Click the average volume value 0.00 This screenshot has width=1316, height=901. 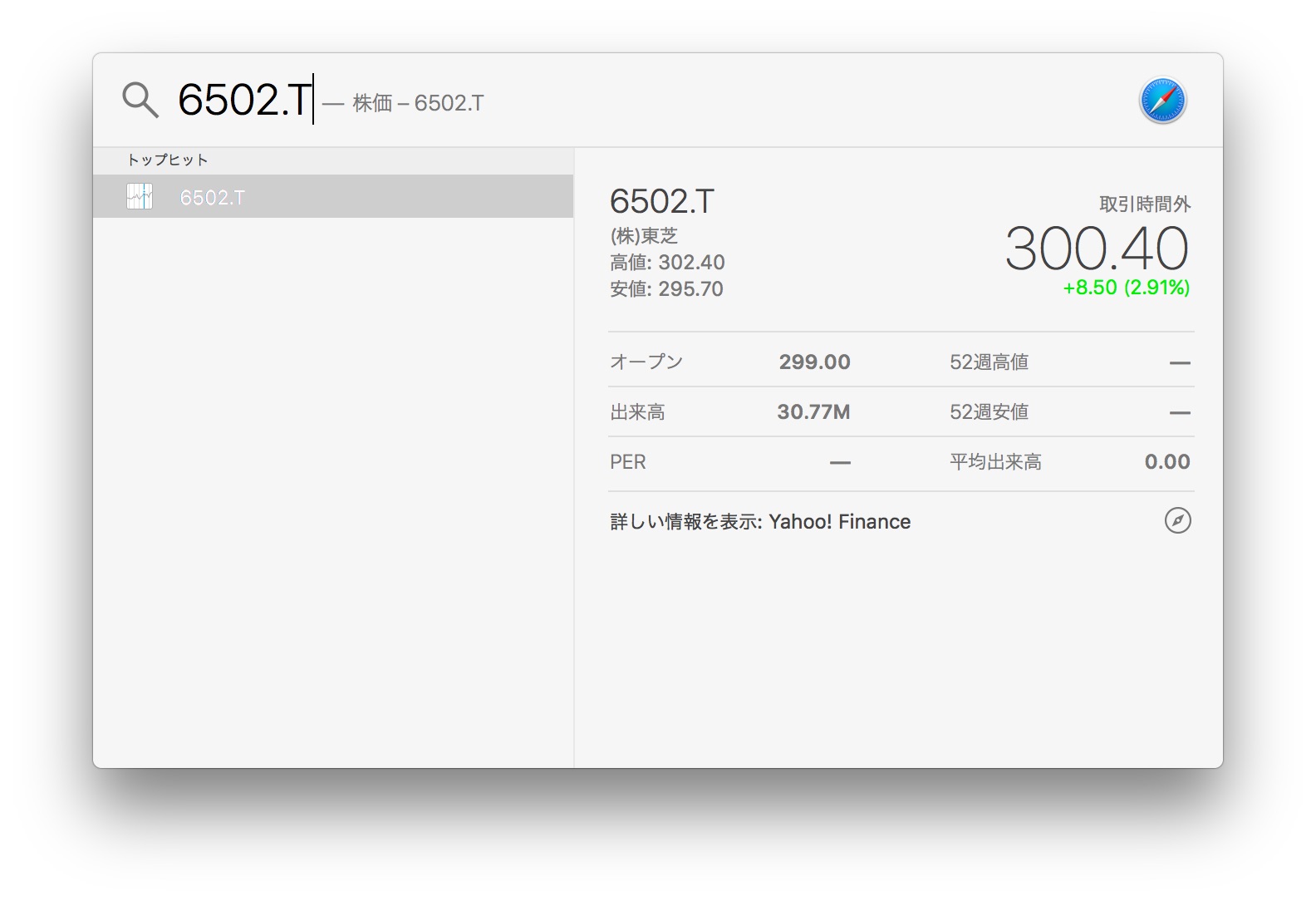pyautogui.click(x=1167, y=461)
